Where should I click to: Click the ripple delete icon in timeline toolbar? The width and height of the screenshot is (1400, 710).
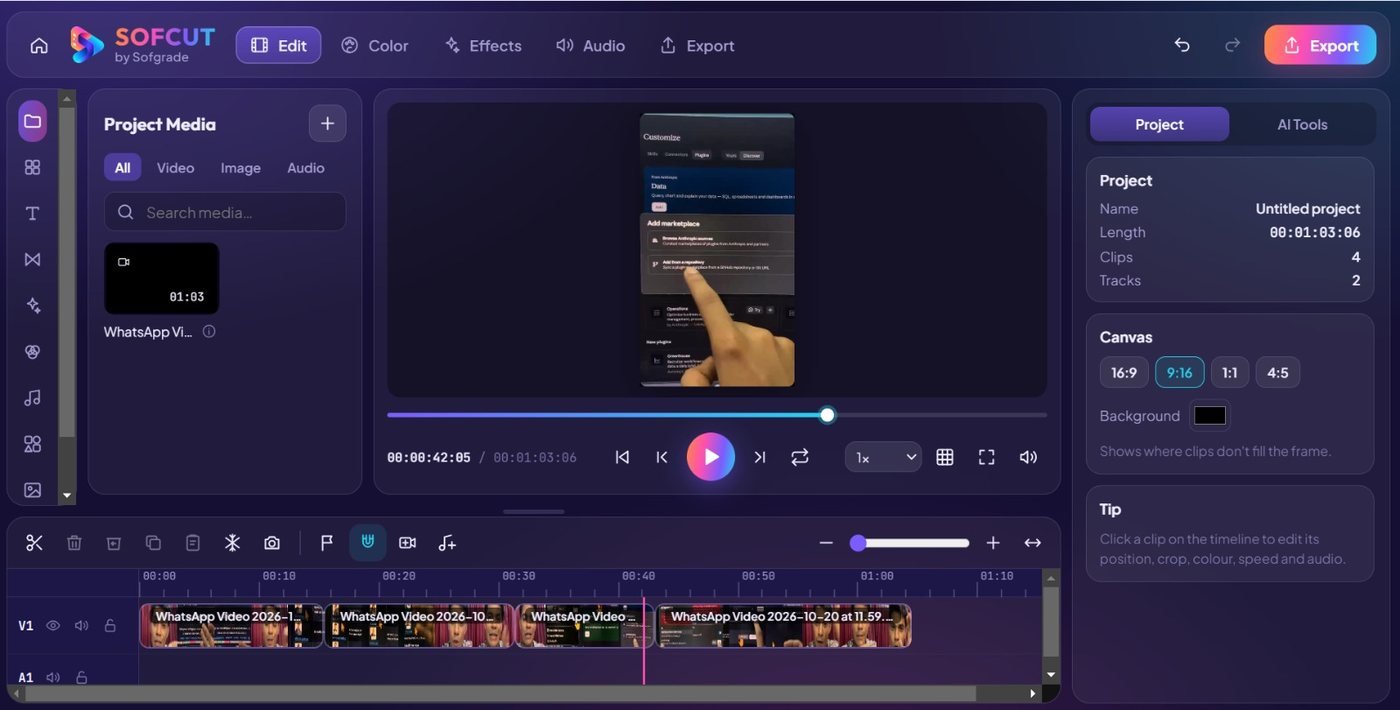point(113,542)
